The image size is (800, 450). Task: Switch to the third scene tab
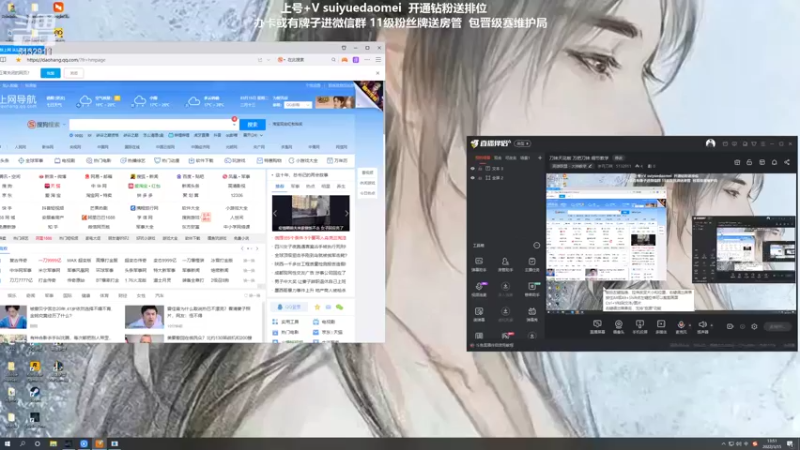(510, 158)
